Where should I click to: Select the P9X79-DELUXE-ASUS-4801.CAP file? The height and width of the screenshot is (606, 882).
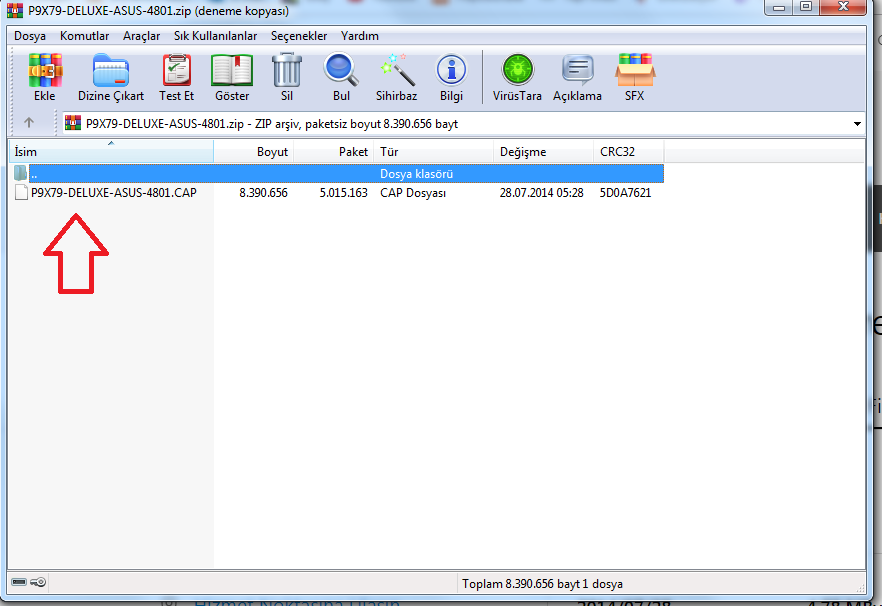coord(114,193)
